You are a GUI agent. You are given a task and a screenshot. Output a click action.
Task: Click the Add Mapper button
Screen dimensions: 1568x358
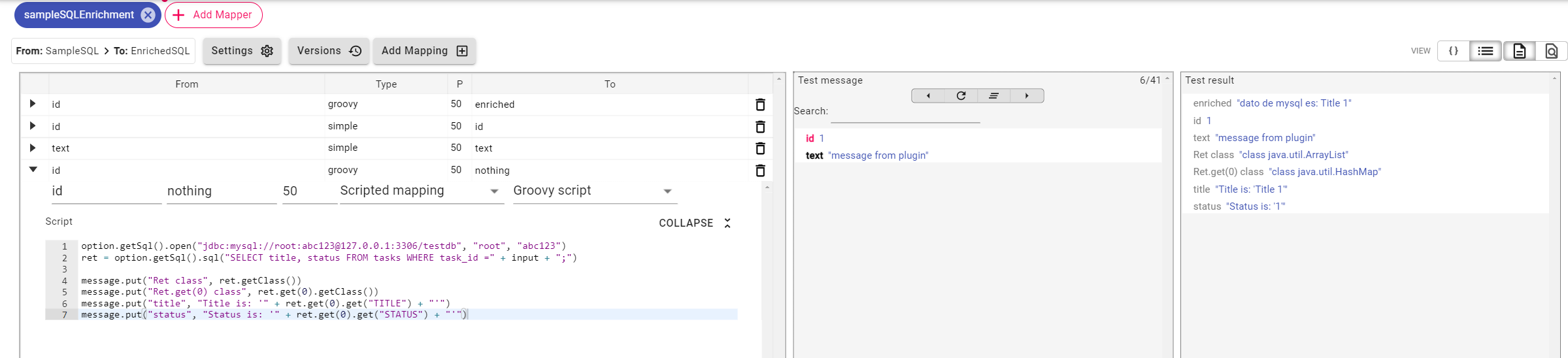point(214,15)
